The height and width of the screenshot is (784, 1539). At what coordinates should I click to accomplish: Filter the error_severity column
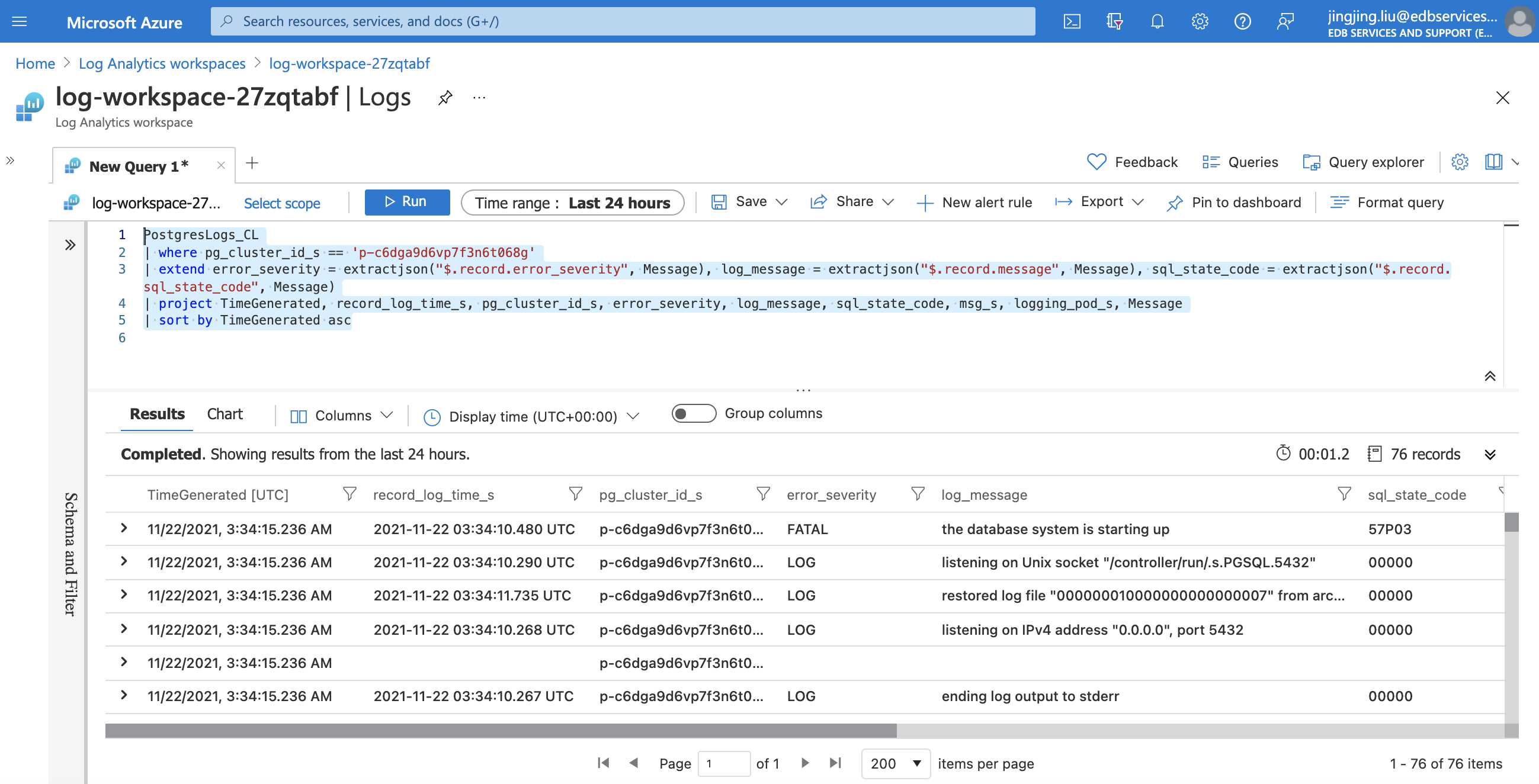point(918,494)
